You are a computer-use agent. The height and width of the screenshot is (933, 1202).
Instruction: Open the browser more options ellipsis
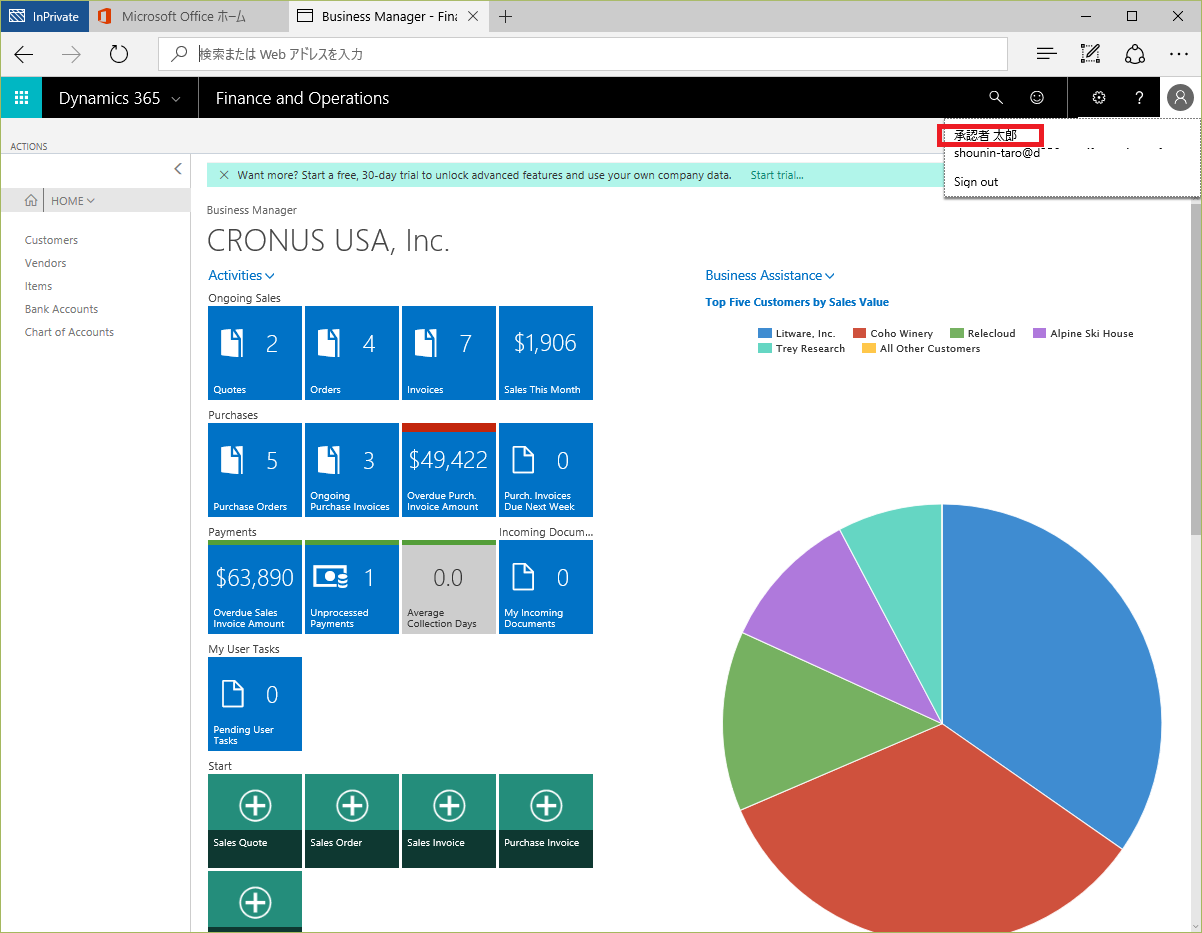pyautogui.click(x=1179, y=54)
